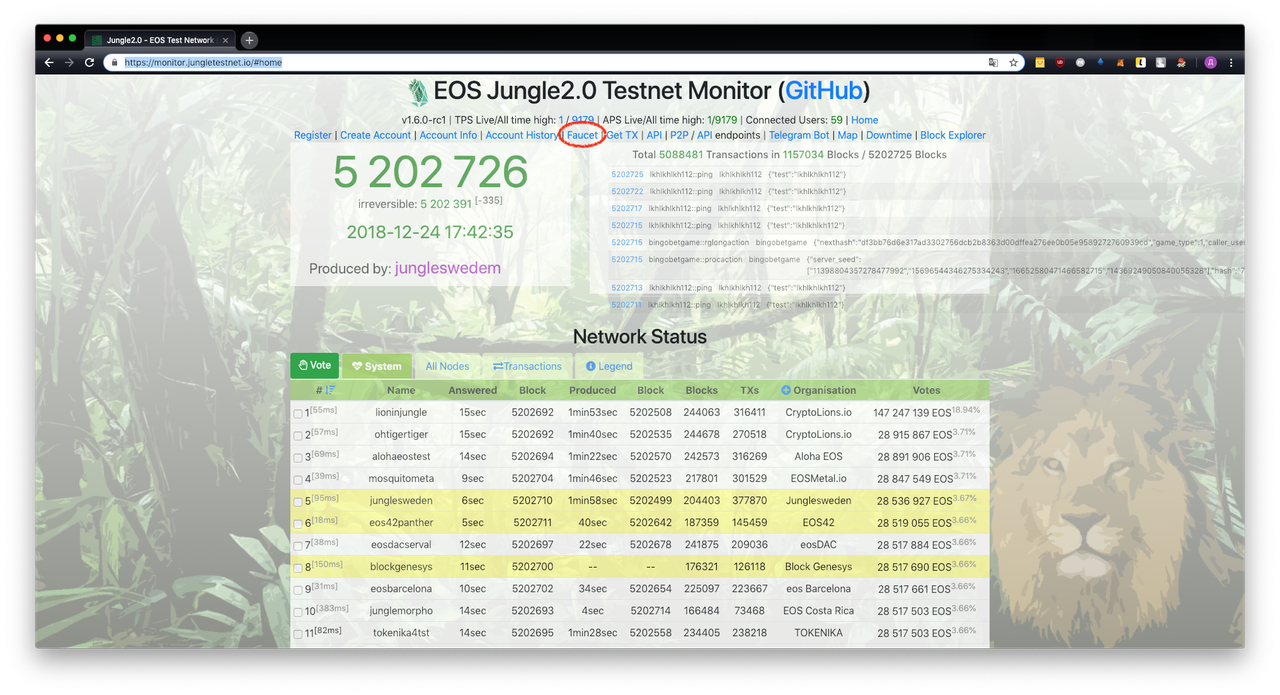Click producer name jungleswedem
The width and height of the screenshot is (1280, 695).
448,268
